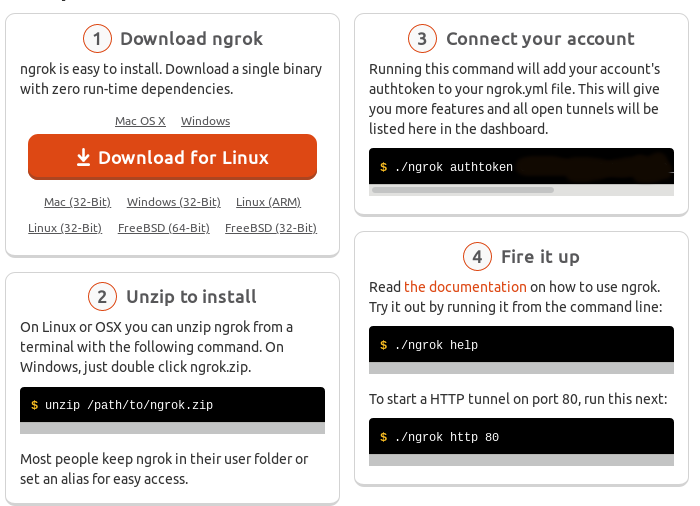Screen dimensions: 700x506
Task: Choose the Linux (32-Bit) download link
Action: (x=65, y=228)
